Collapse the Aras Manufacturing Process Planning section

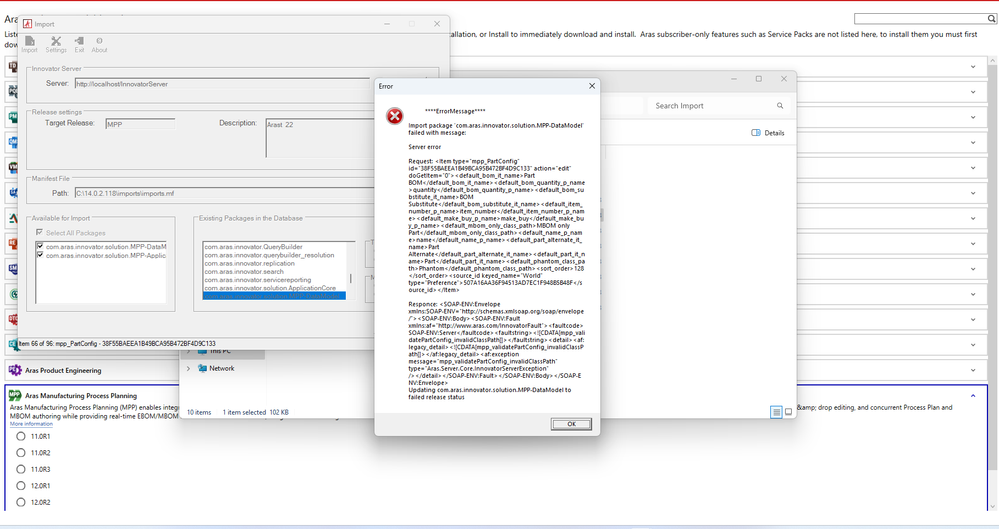tap(974, 396)
